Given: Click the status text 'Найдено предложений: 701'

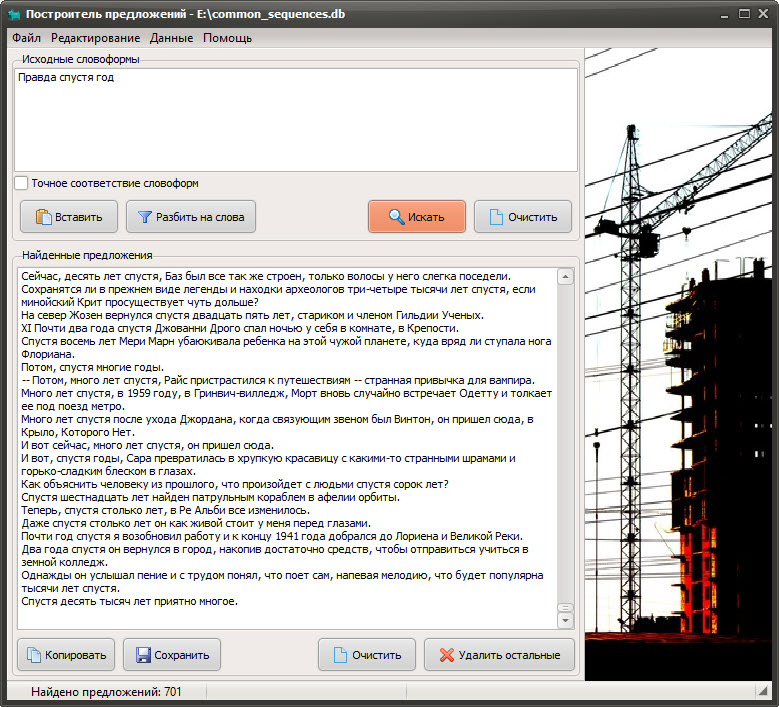Looking at the screenshot, I should click(106, 692).
